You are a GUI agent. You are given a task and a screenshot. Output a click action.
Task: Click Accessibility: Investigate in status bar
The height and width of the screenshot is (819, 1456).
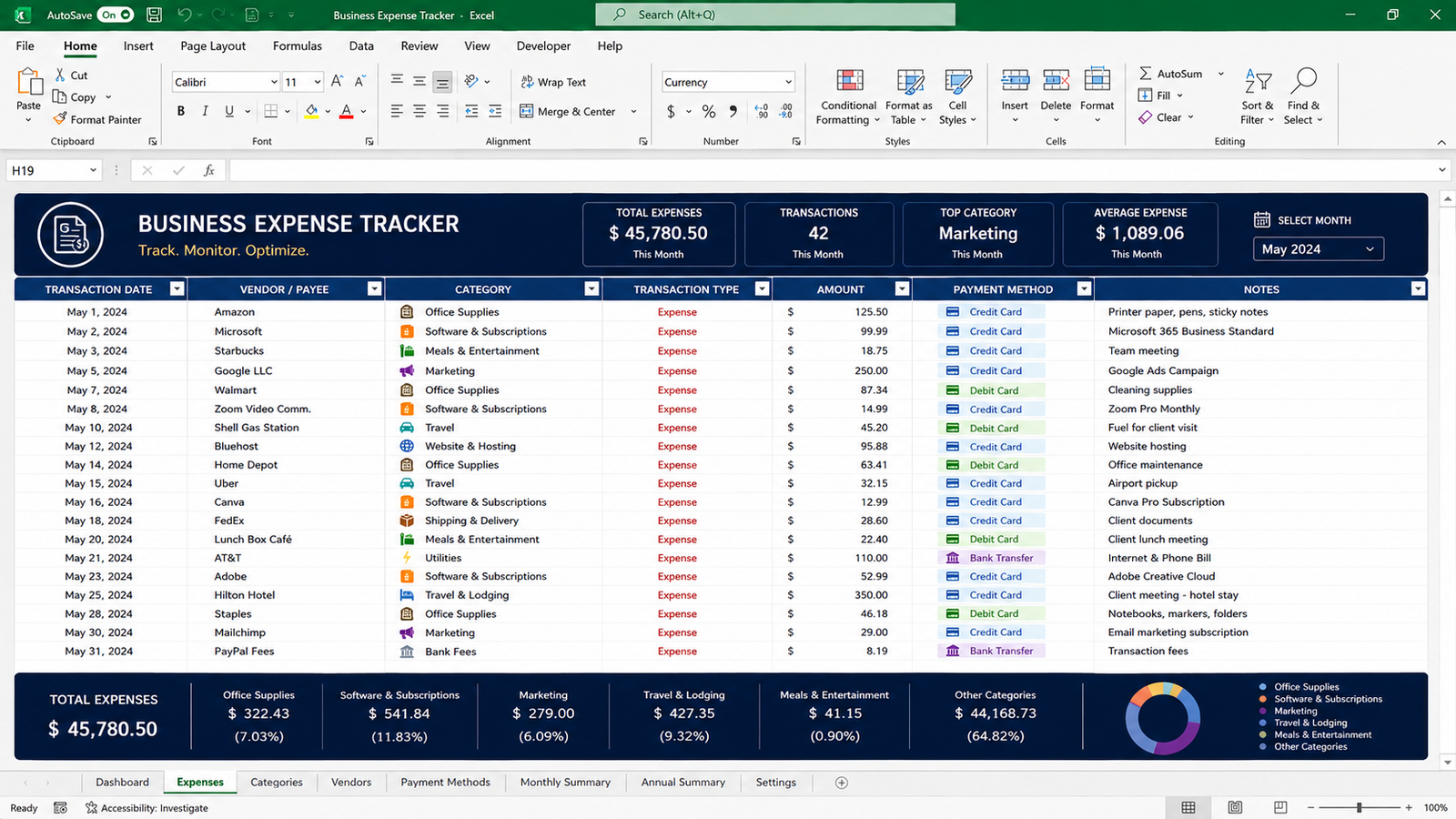tap(147, 808)
